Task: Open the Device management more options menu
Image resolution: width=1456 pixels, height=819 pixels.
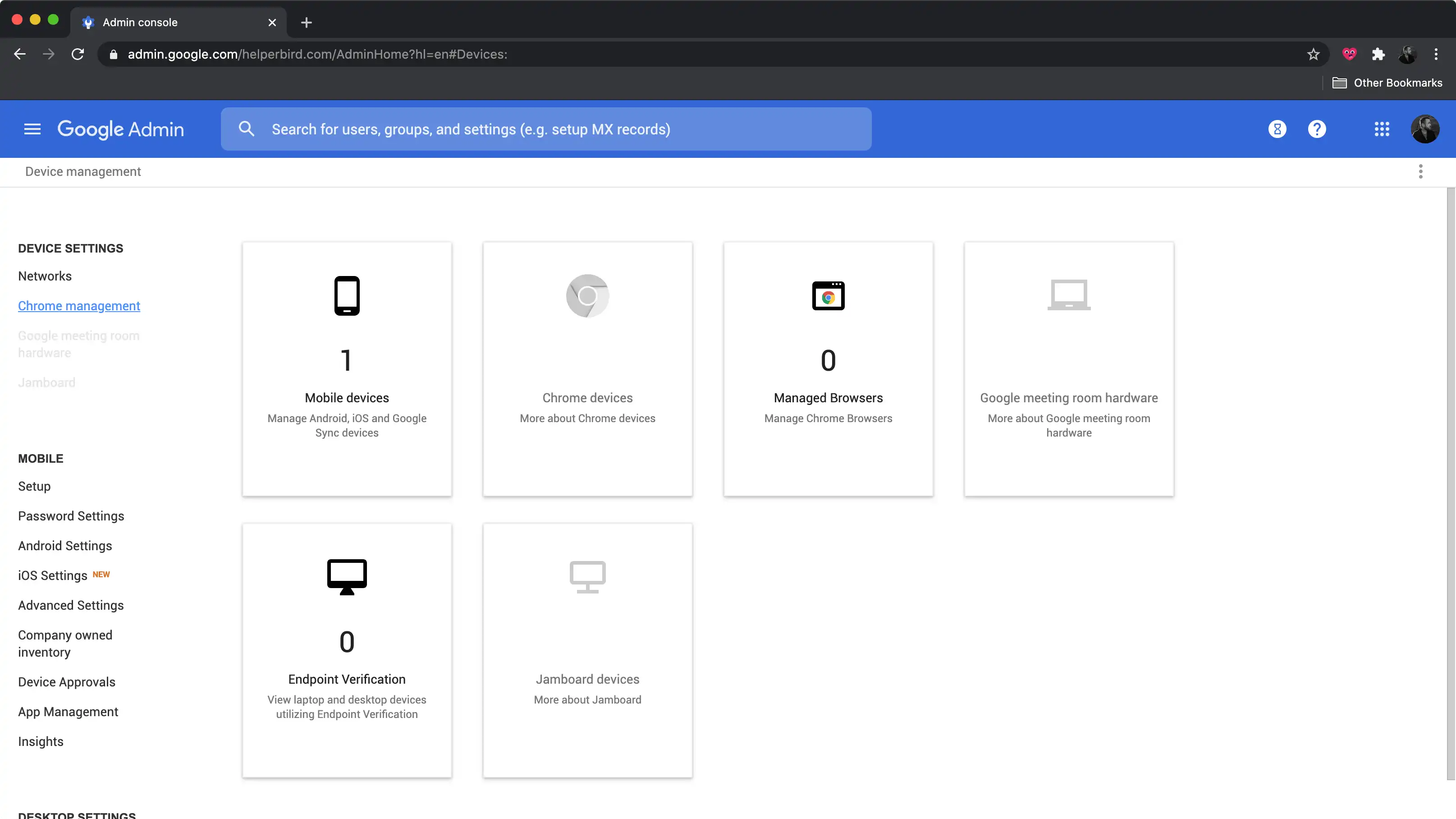Action: pos(1420,171)
